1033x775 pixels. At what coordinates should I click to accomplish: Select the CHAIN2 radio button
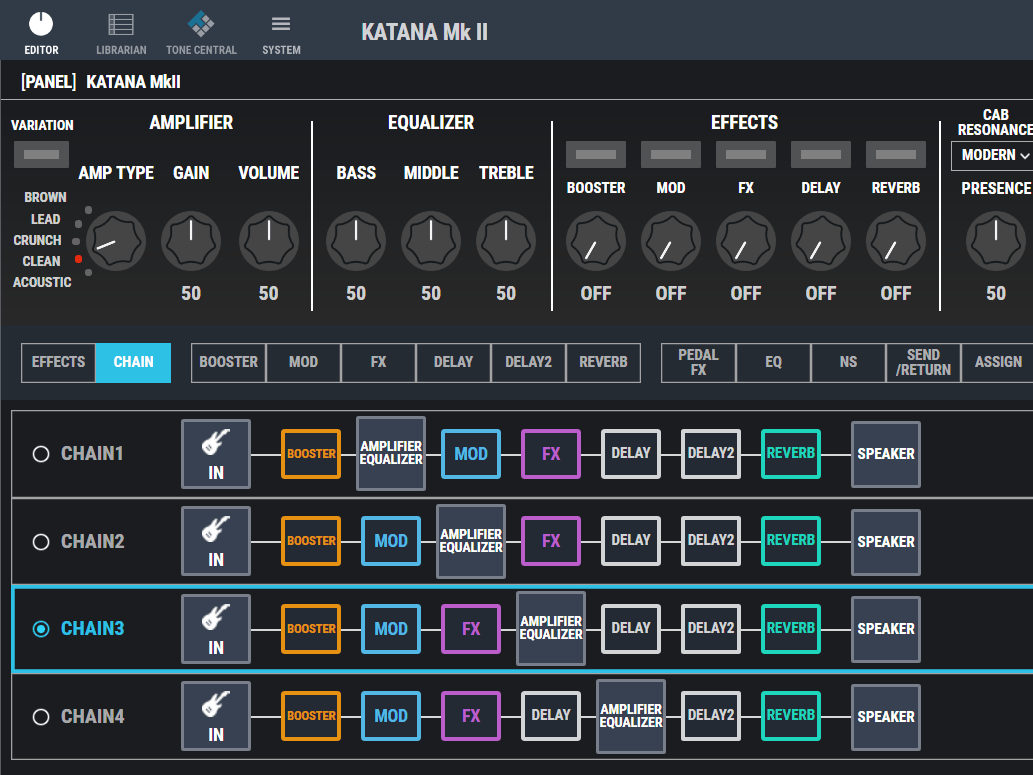pos(41,542)
